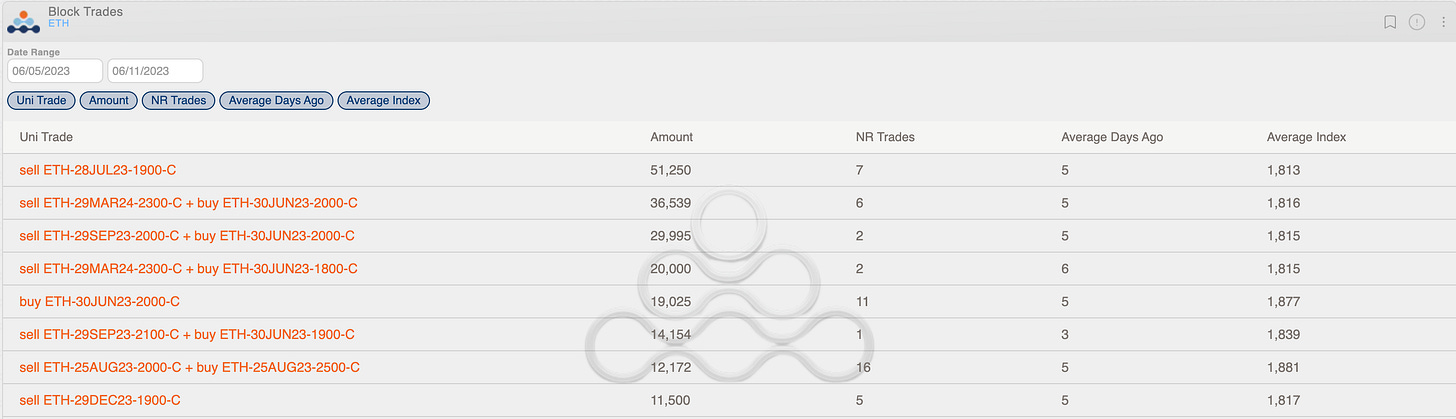Toggle the Average Days Ago pill
The width and height of the screenshot is (1456, 419).
point(277,100)
